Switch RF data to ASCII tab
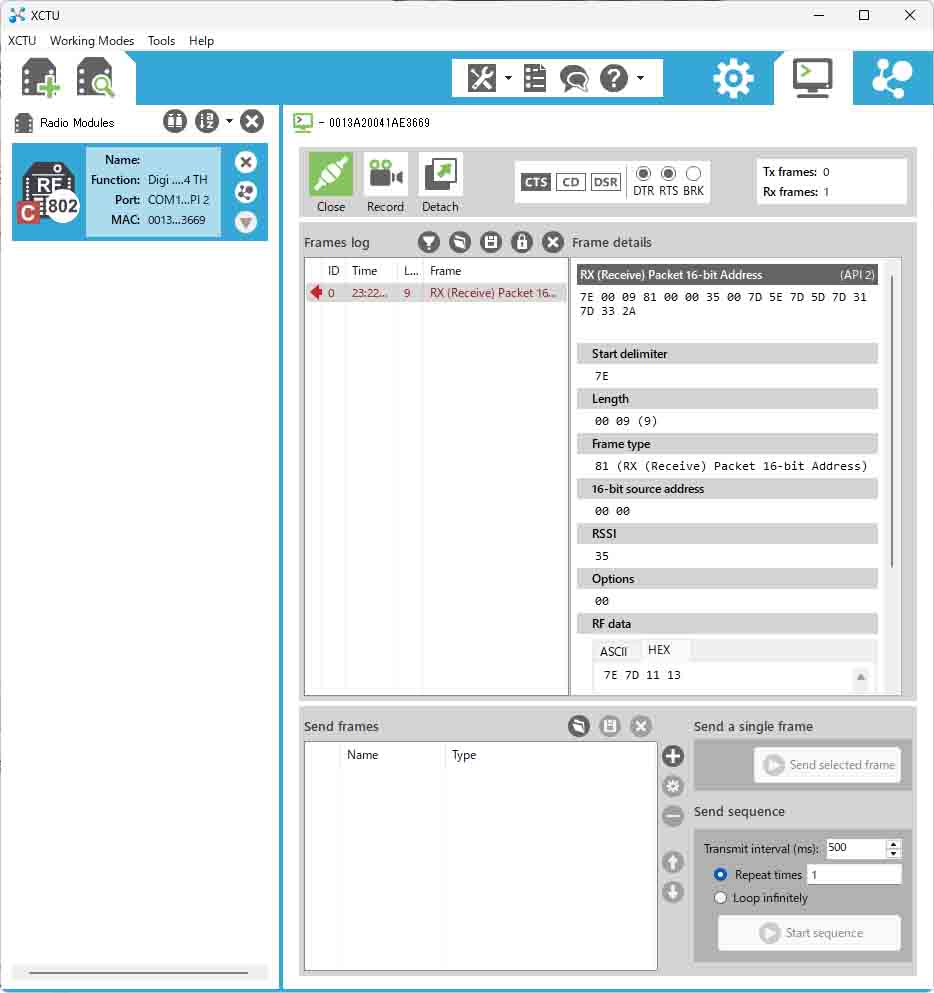This screenshot has height=993, width=934. pyautogui.click(x=614, y=651)
